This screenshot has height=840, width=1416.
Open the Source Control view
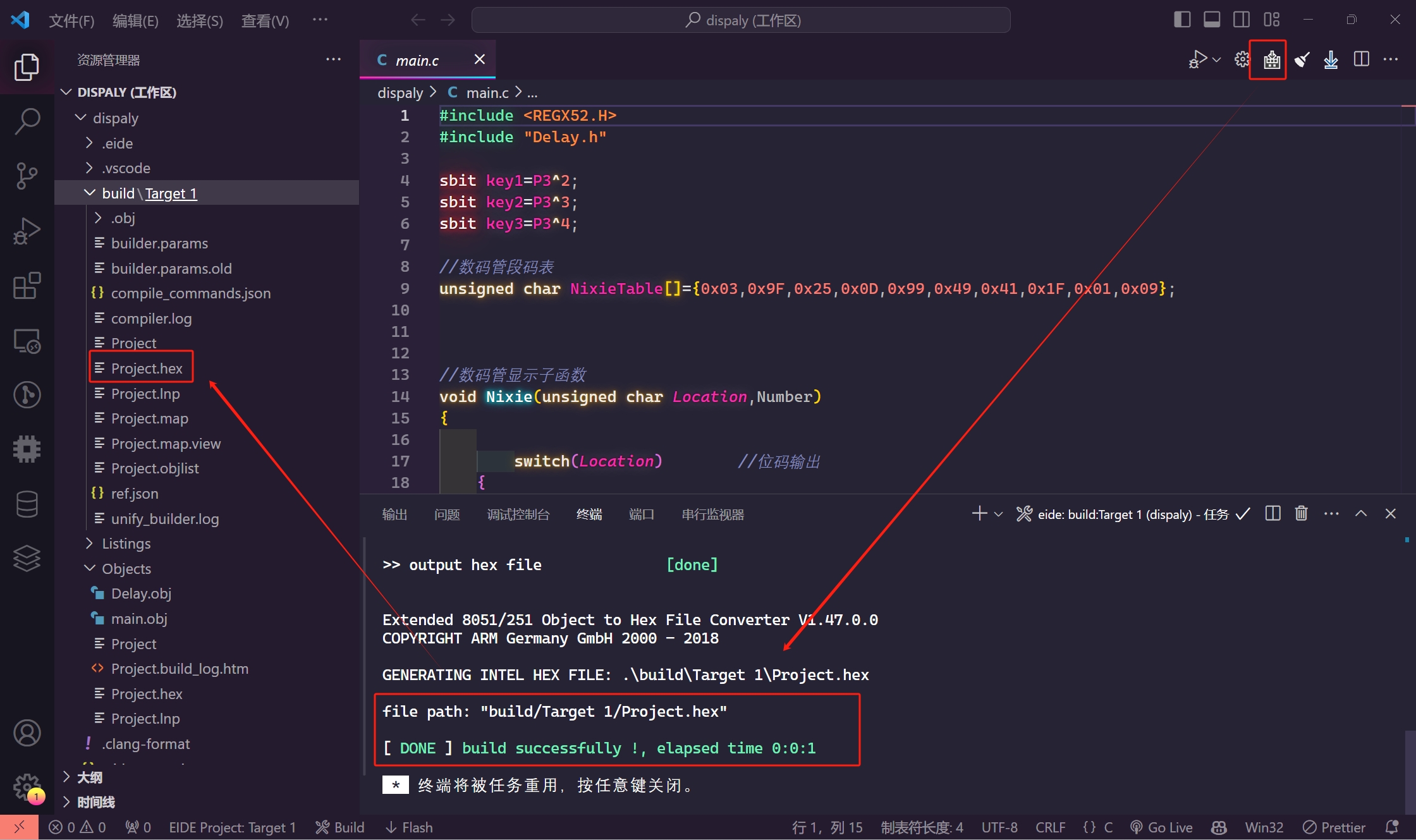[x=27, y=176]
